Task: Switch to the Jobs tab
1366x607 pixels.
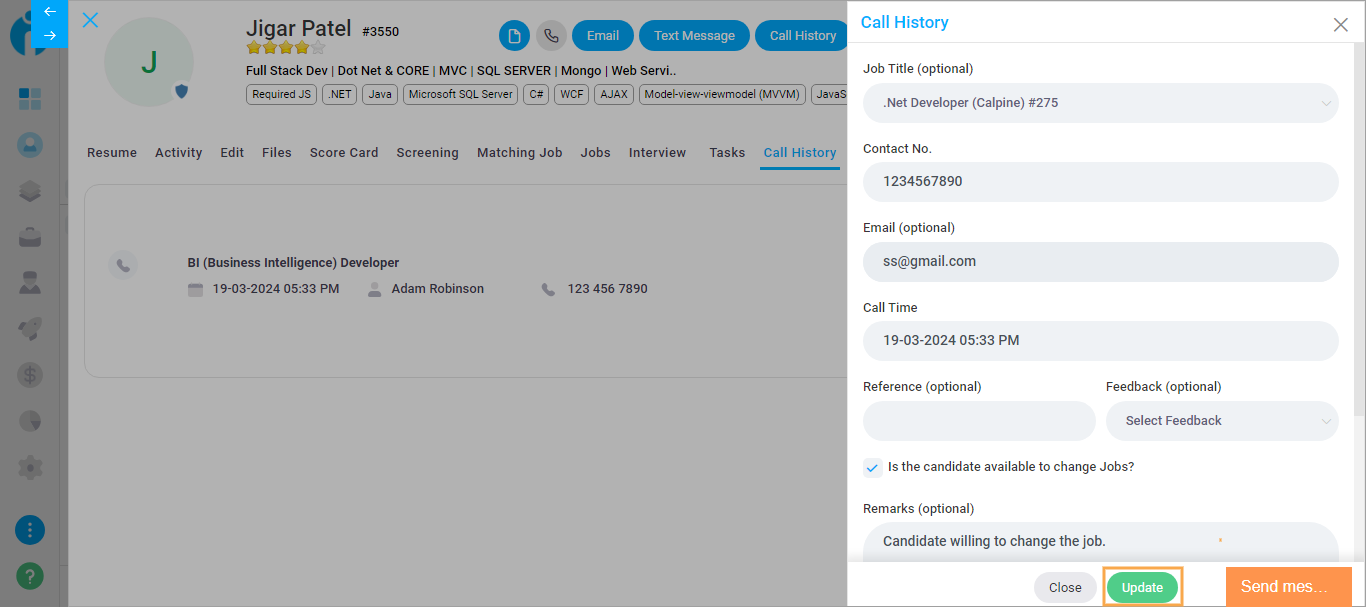Action: [596, 153]
